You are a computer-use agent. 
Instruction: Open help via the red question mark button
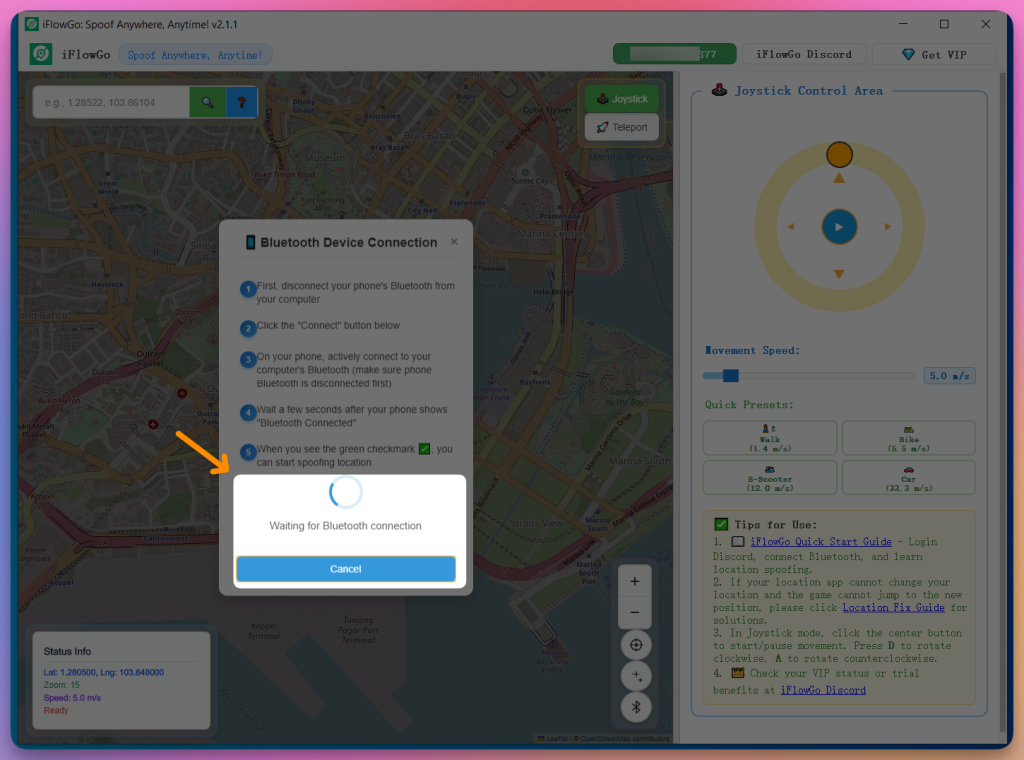point(242,103)
